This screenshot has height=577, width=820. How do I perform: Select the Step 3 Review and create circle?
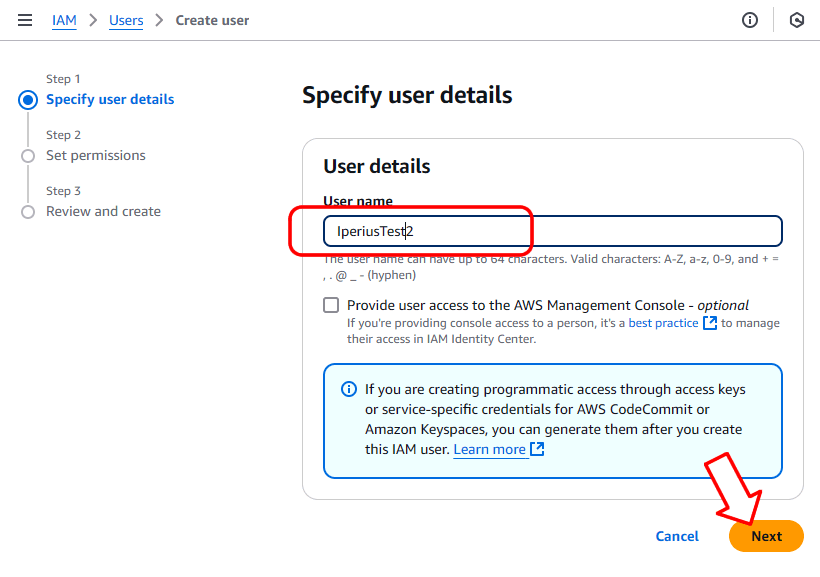point(28,212)
